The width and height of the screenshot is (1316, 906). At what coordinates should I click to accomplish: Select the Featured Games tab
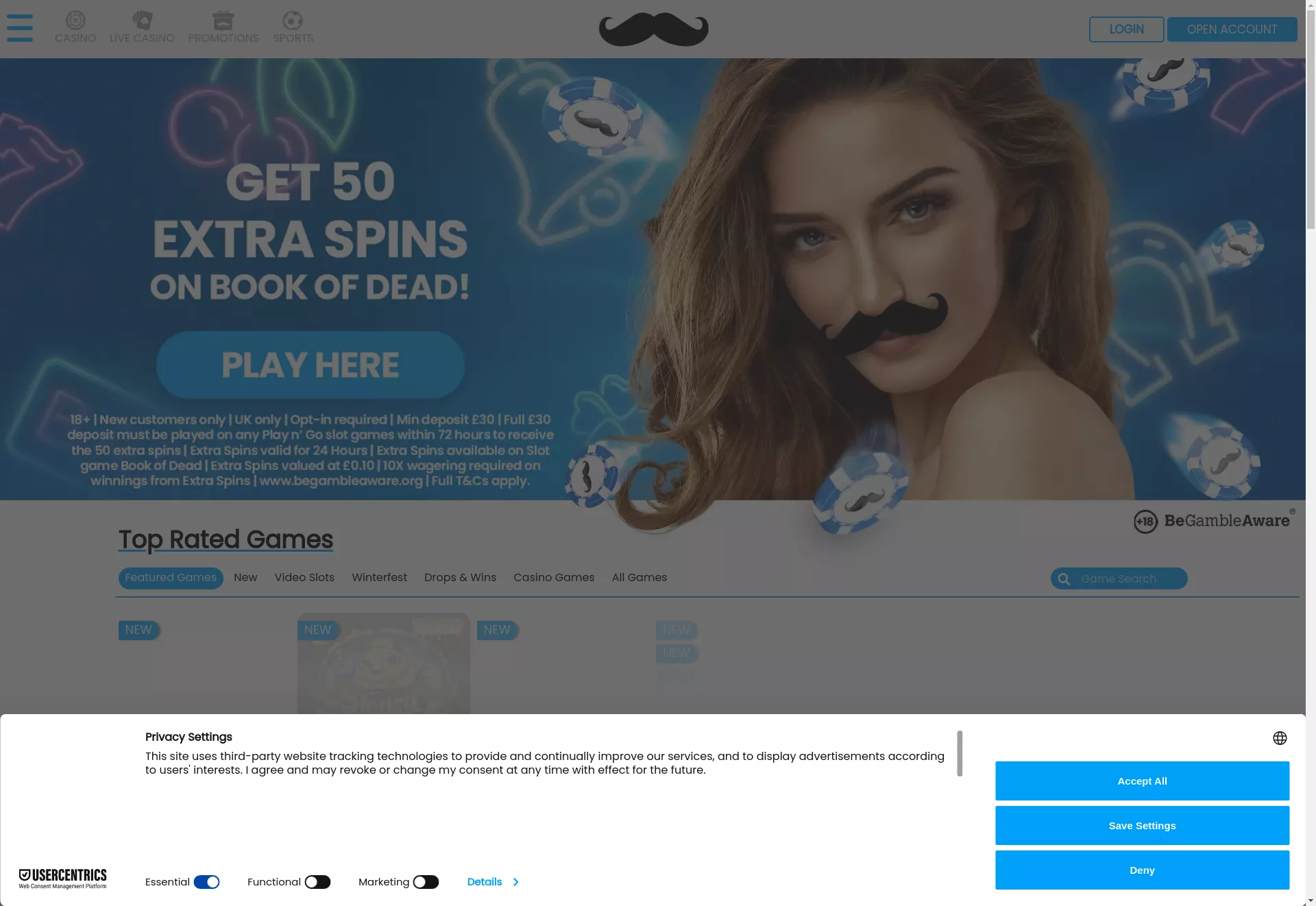[171, 578]
